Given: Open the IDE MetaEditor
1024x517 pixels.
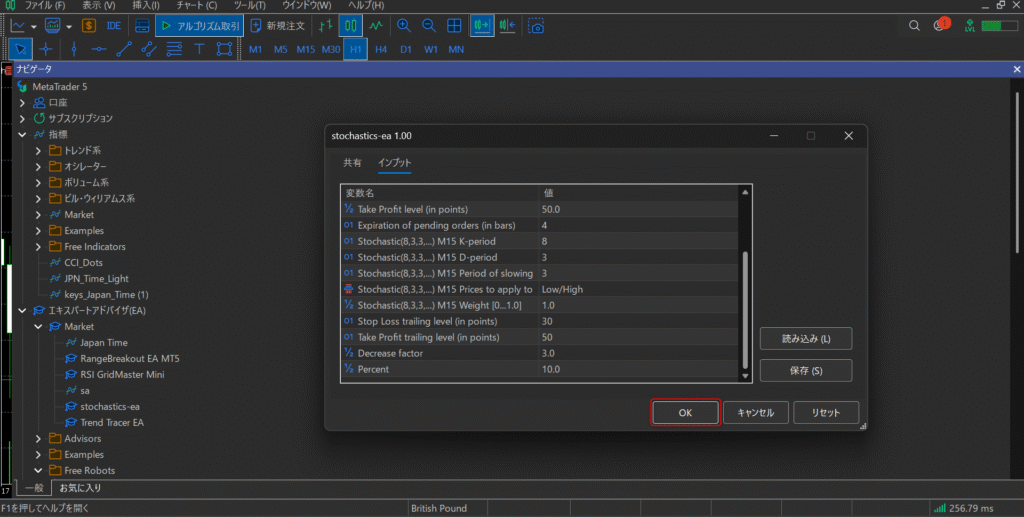Looking at the screenshot, I should (114, 26).
